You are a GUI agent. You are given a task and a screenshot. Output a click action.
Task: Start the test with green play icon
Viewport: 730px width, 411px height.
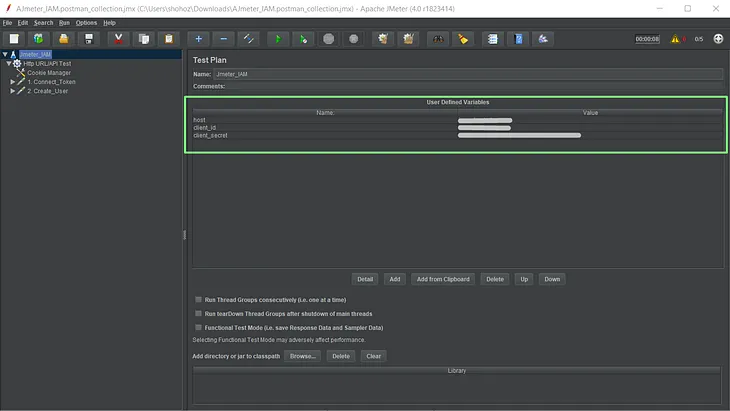tap(278, 39)
